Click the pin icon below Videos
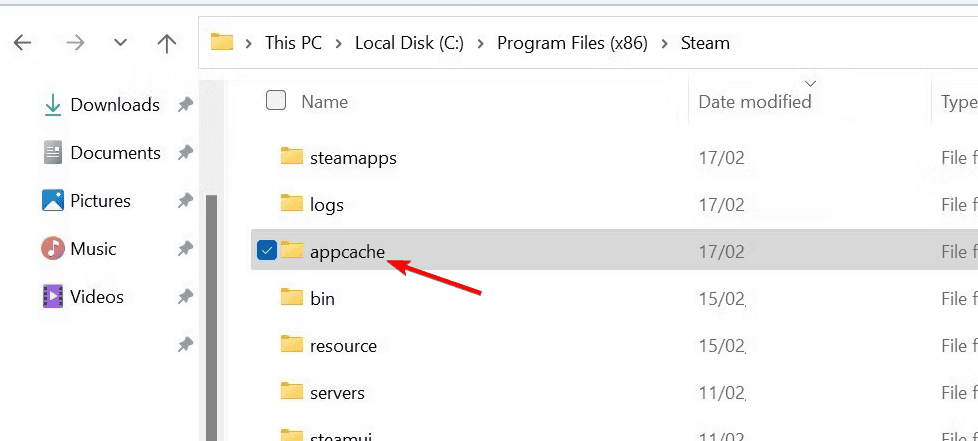The height and width of the screenshot is (441, 978). coord(185,344)
